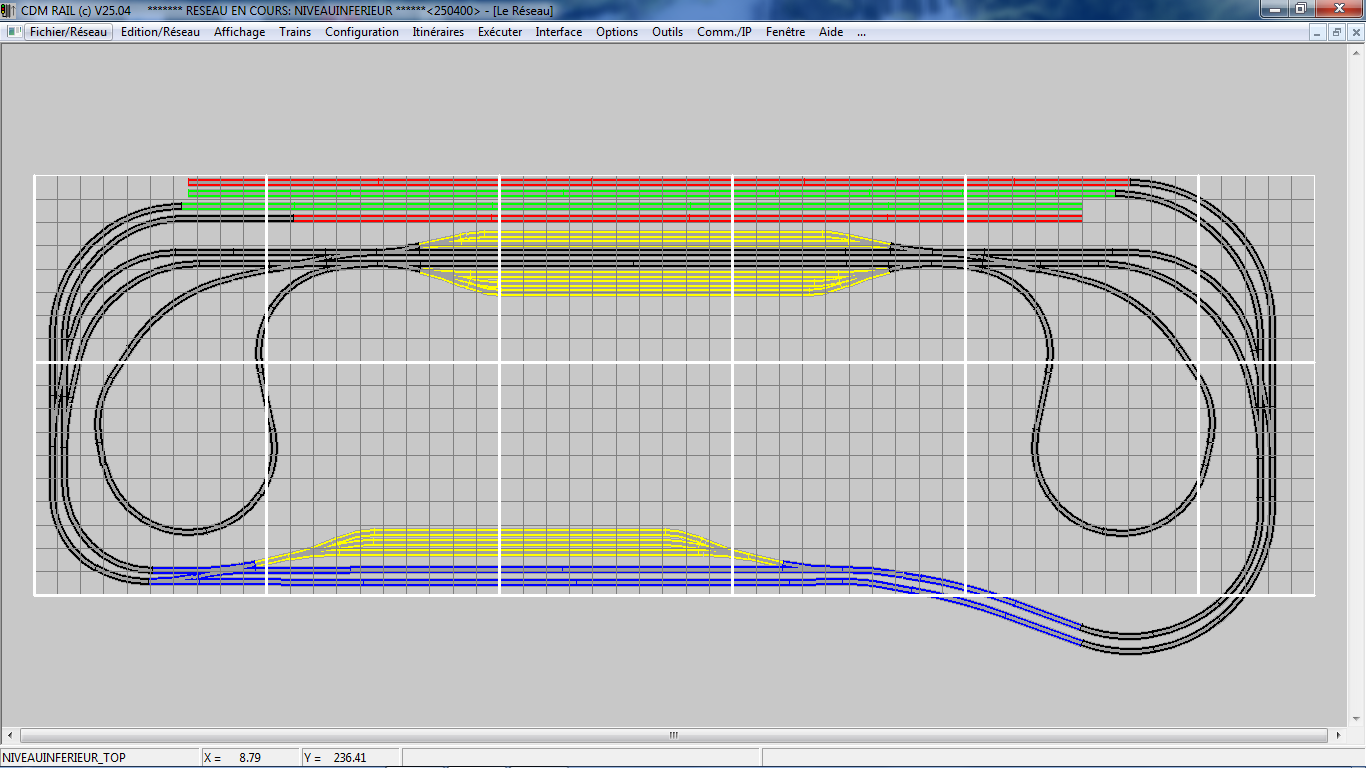
Task: Click the '...' menu bar item
Action: point(861,32)
